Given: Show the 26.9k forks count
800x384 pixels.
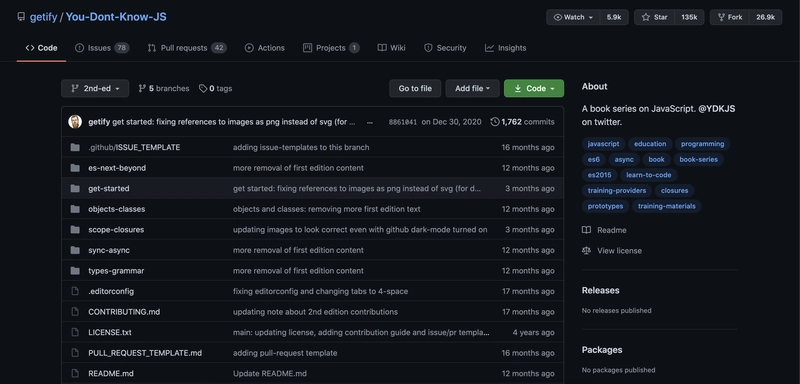Looking at the screenshot, I should click(x=765, y=17).
